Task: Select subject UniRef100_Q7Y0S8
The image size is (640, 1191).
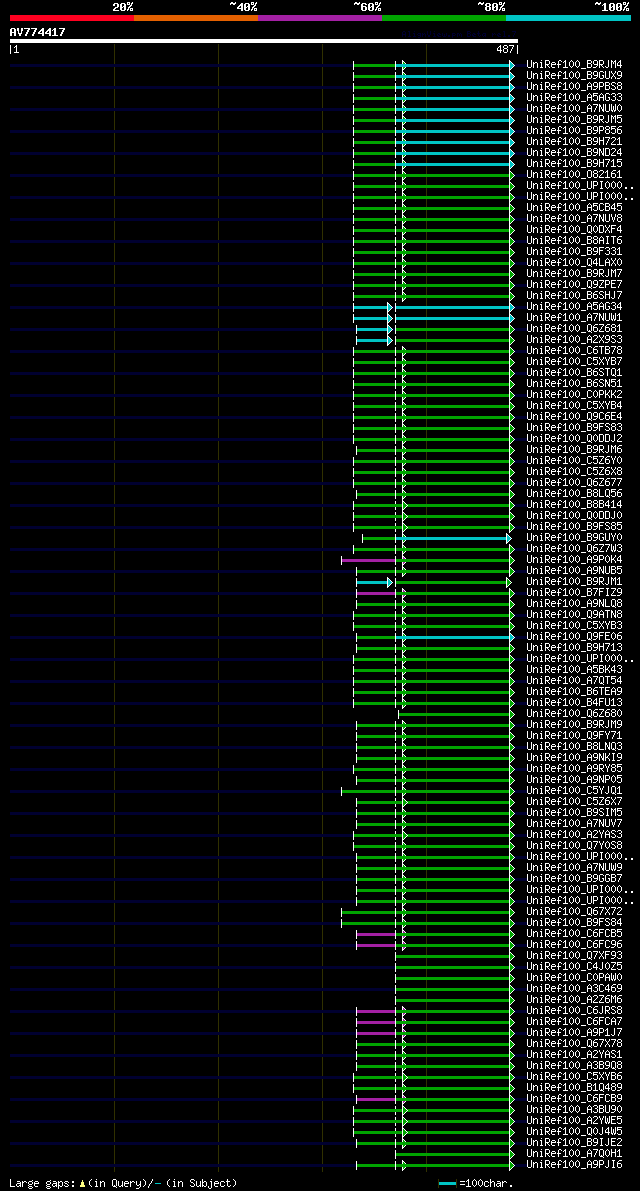Action: point(574,846)
